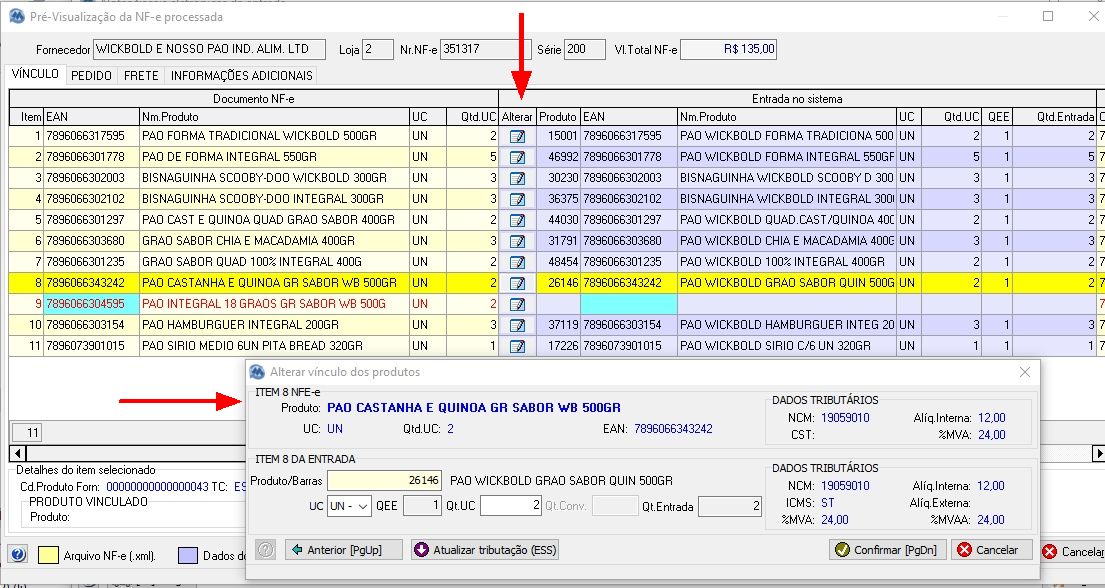Click the blue help icon in the legend bar
Screen dimensions: 1105x588
coord(19,555)
